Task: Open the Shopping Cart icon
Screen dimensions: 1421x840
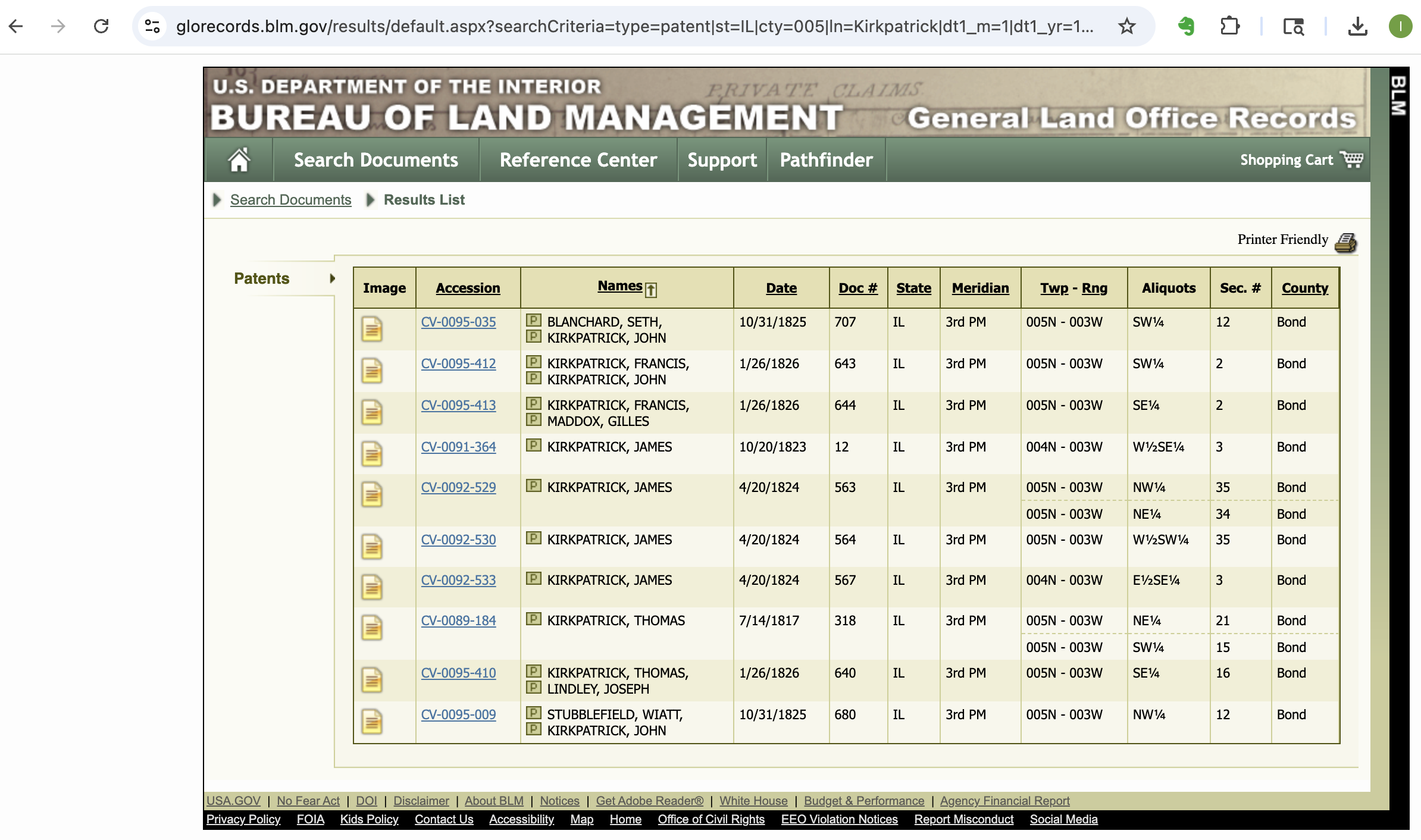Action: (x=1351, y=159)
